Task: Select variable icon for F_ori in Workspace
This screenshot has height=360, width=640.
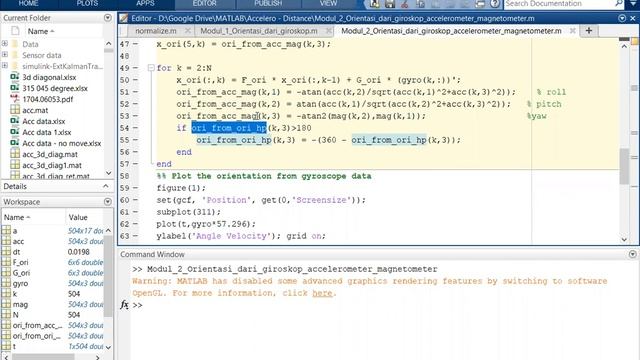Action: click(6, 262)
